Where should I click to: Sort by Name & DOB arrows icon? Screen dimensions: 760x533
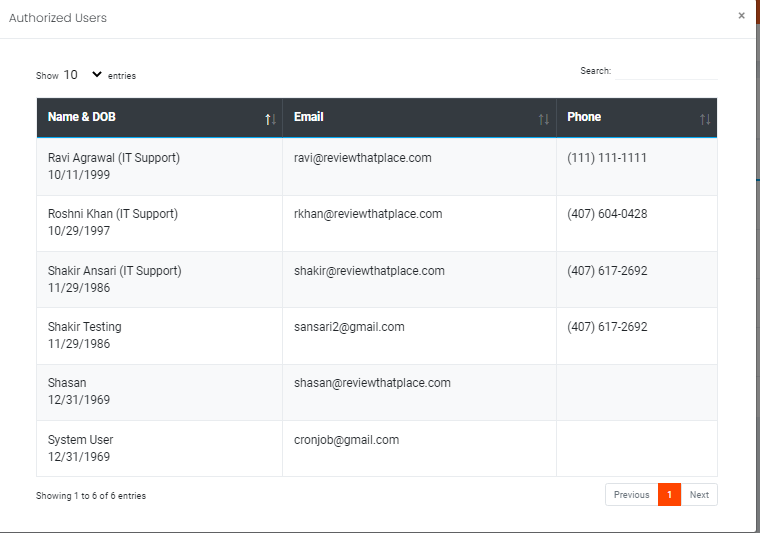(x=270, y=119)
